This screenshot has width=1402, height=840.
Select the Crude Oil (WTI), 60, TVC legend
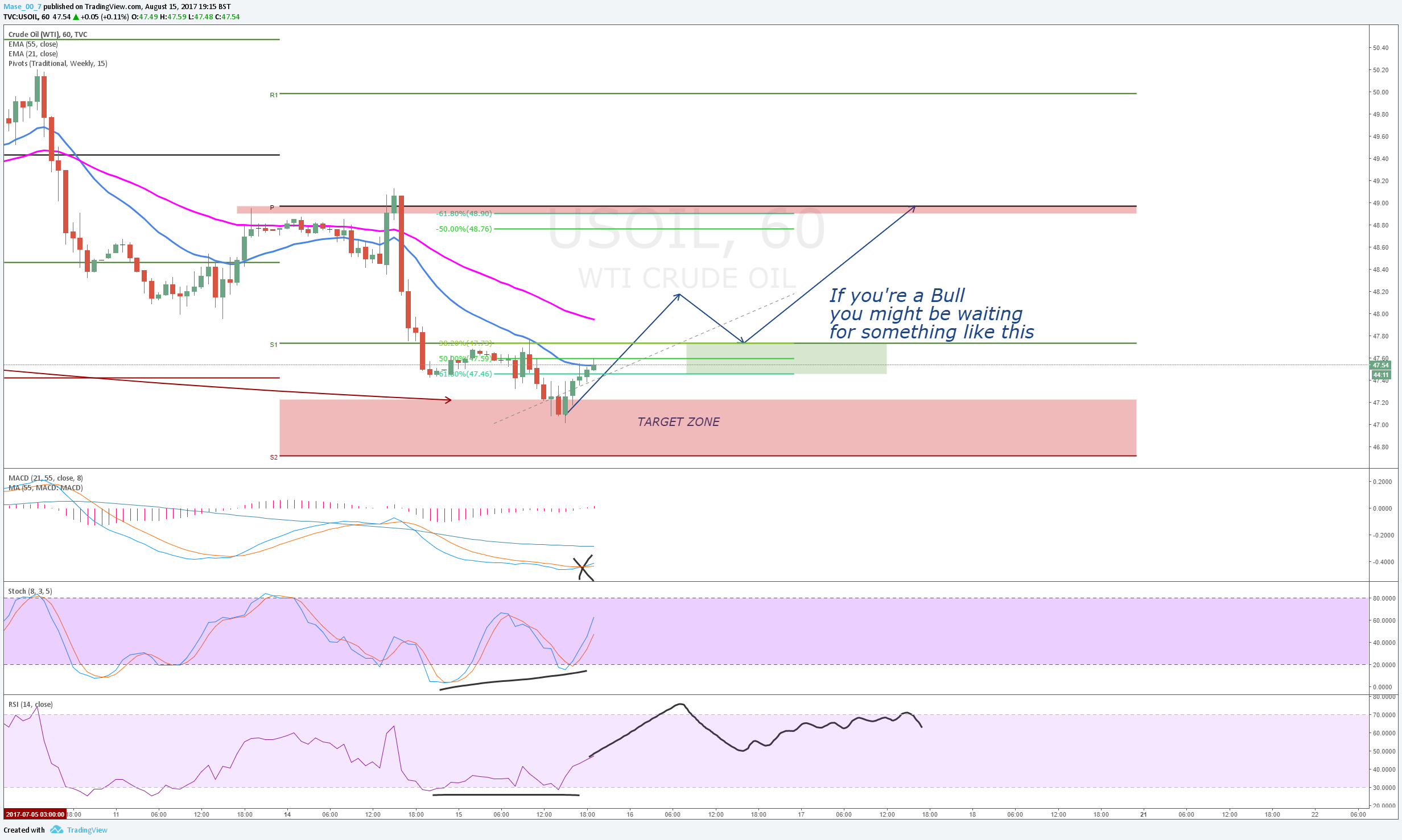point(48,34)
